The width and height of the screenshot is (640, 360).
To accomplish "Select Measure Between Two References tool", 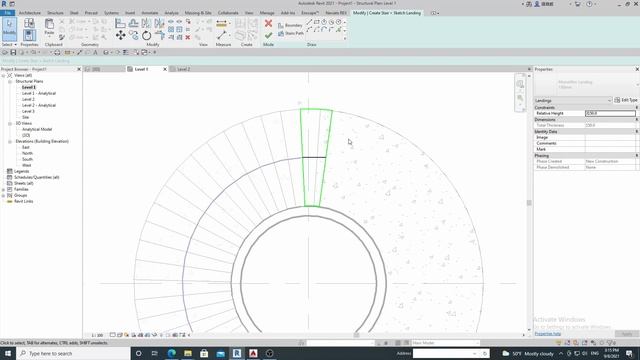I will click(222, 36).
